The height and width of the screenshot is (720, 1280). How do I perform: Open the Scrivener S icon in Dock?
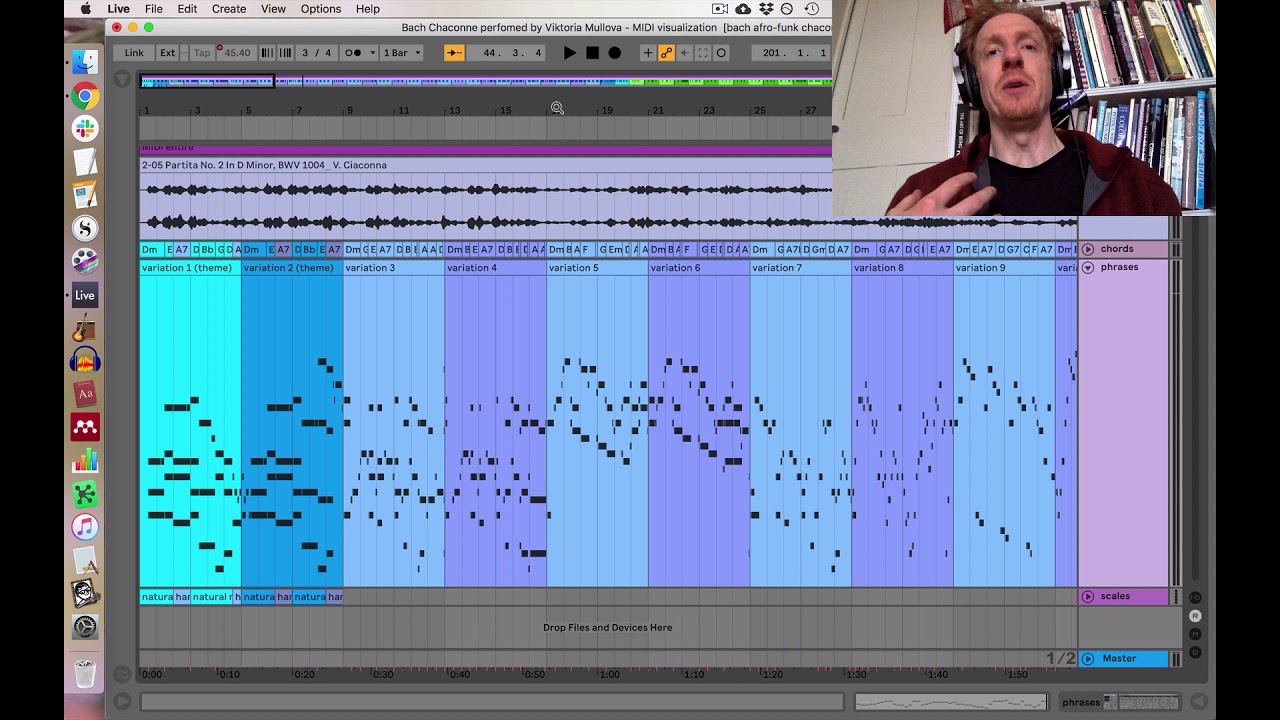tap(85, 229)
